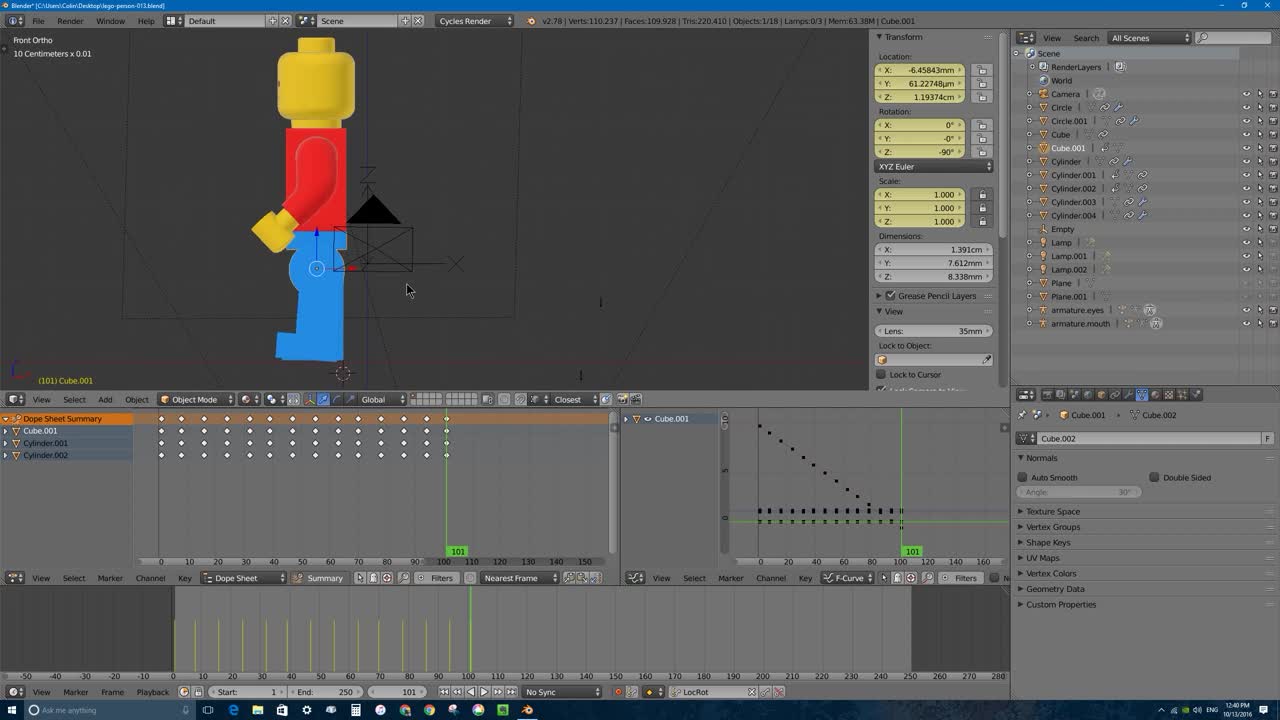The width and height of the screenshot is (1280, 720).
Task: Open the Object Mode dropdown
Action: pyautogui.click(x=197, y=399)
